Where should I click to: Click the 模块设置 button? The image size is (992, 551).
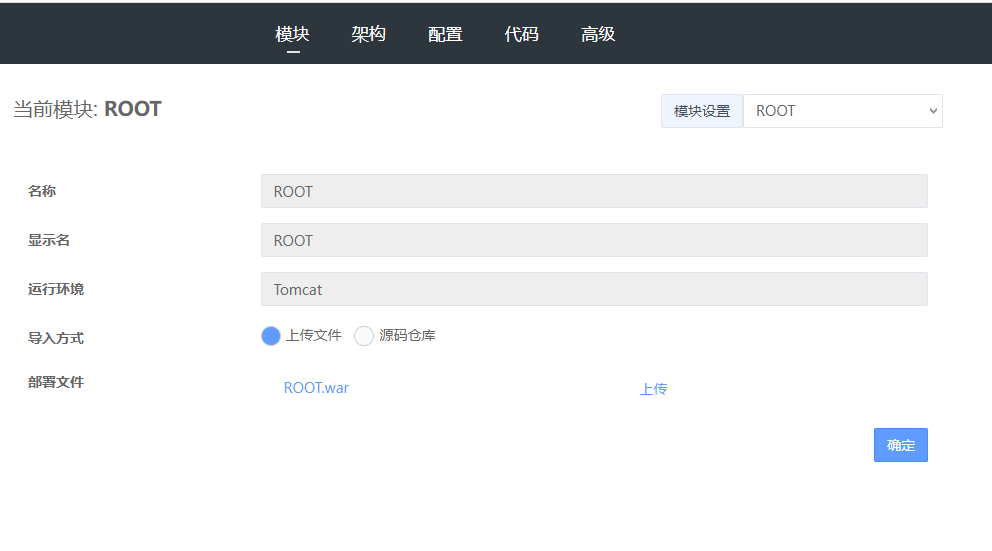[702, 111]
